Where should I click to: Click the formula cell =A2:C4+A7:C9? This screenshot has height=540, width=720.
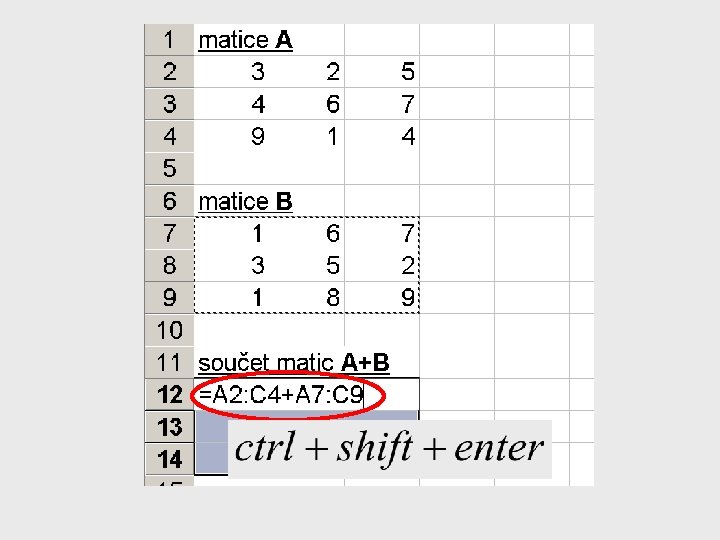(x=281, y=394)
